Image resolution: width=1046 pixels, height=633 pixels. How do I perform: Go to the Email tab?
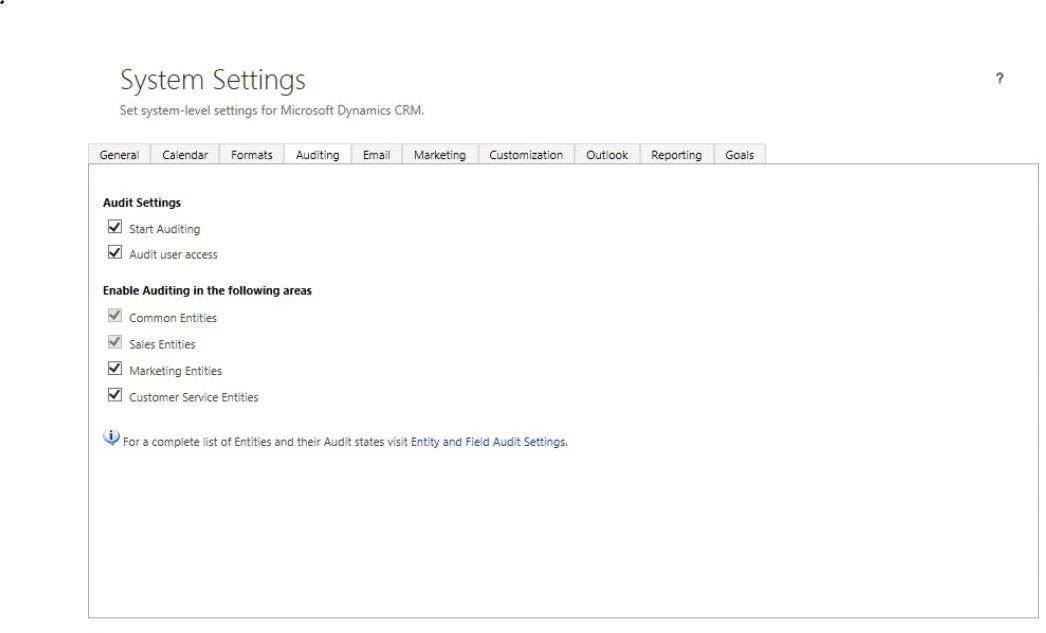pos(376,155)
